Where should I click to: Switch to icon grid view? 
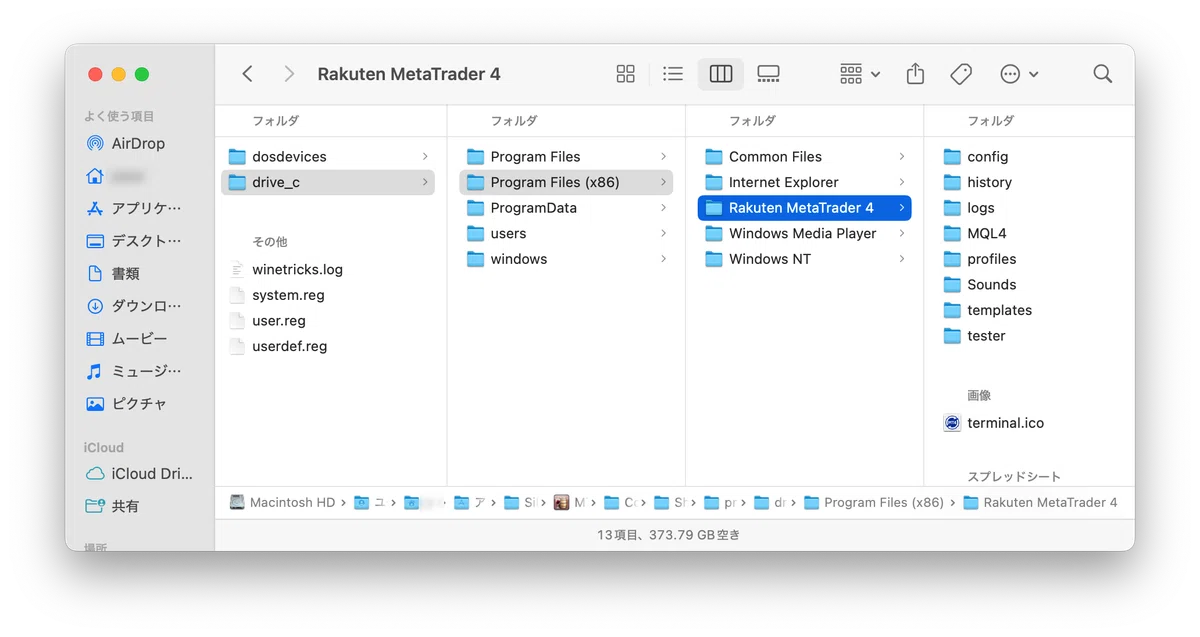(x=626, y=74)
